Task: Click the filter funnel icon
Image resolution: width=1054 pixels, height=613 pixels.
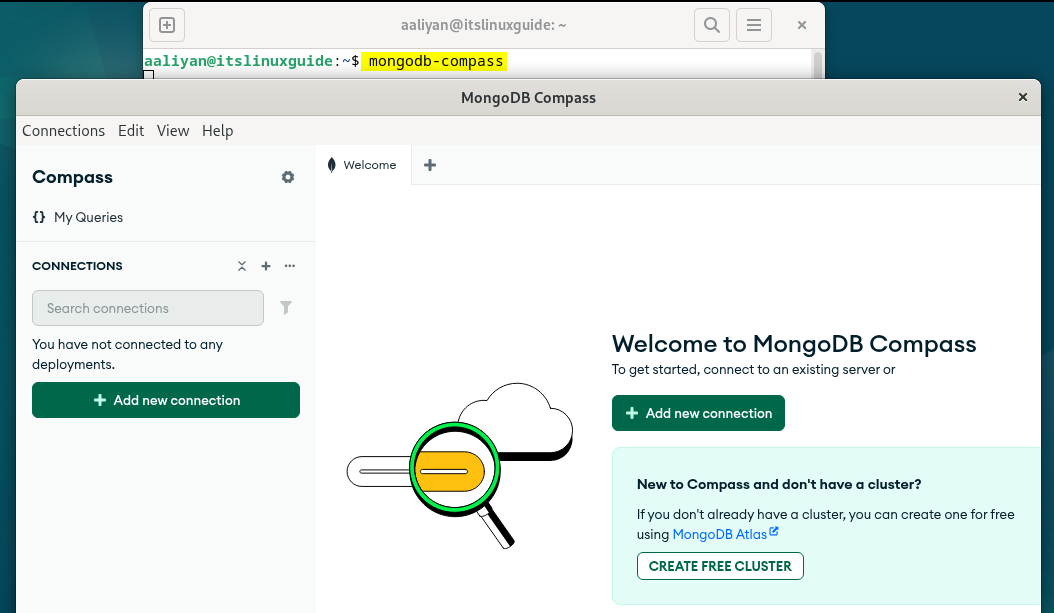Action: [x=286, y=308]
